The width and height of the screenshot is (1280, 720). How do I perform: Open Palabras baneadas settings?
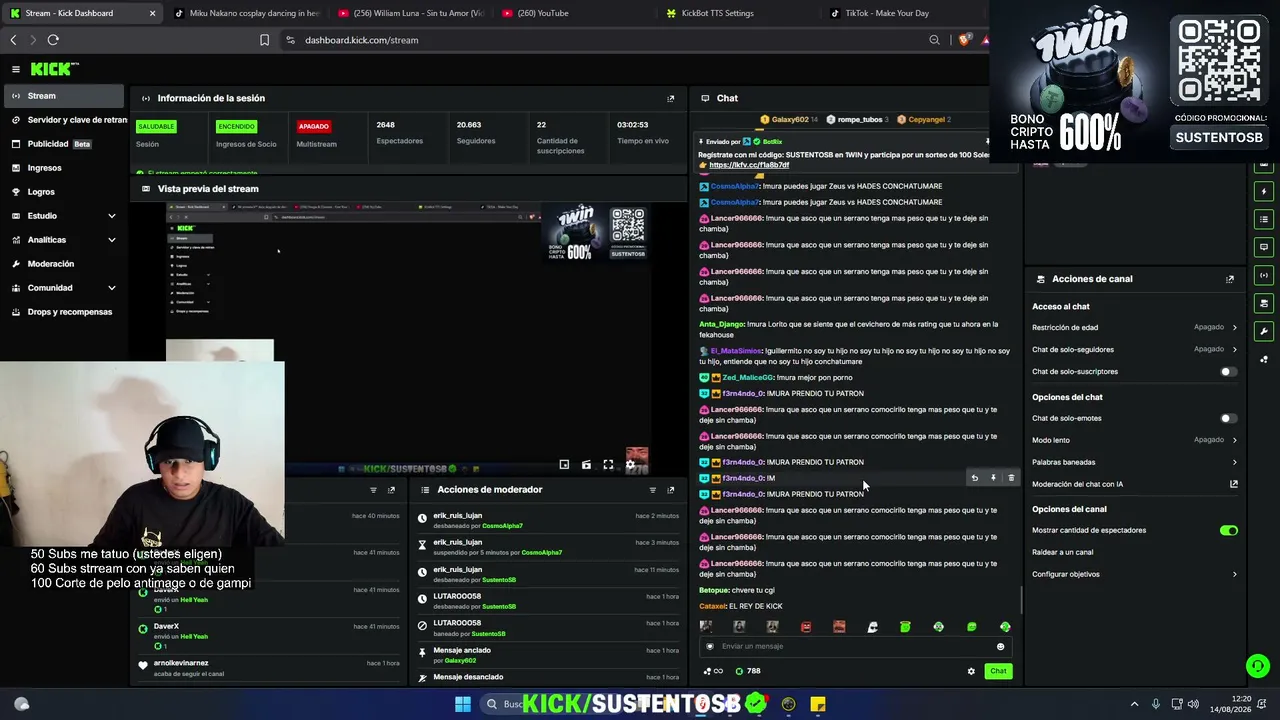pos(1135,462)
